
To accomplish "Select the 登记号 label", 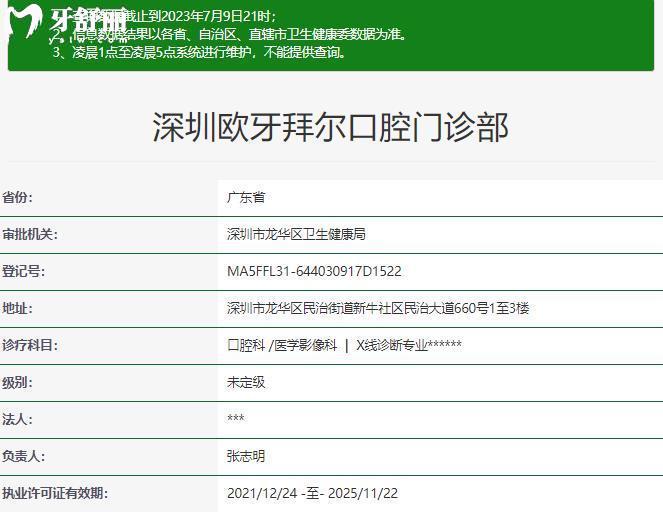I will [x=23, y=271].
